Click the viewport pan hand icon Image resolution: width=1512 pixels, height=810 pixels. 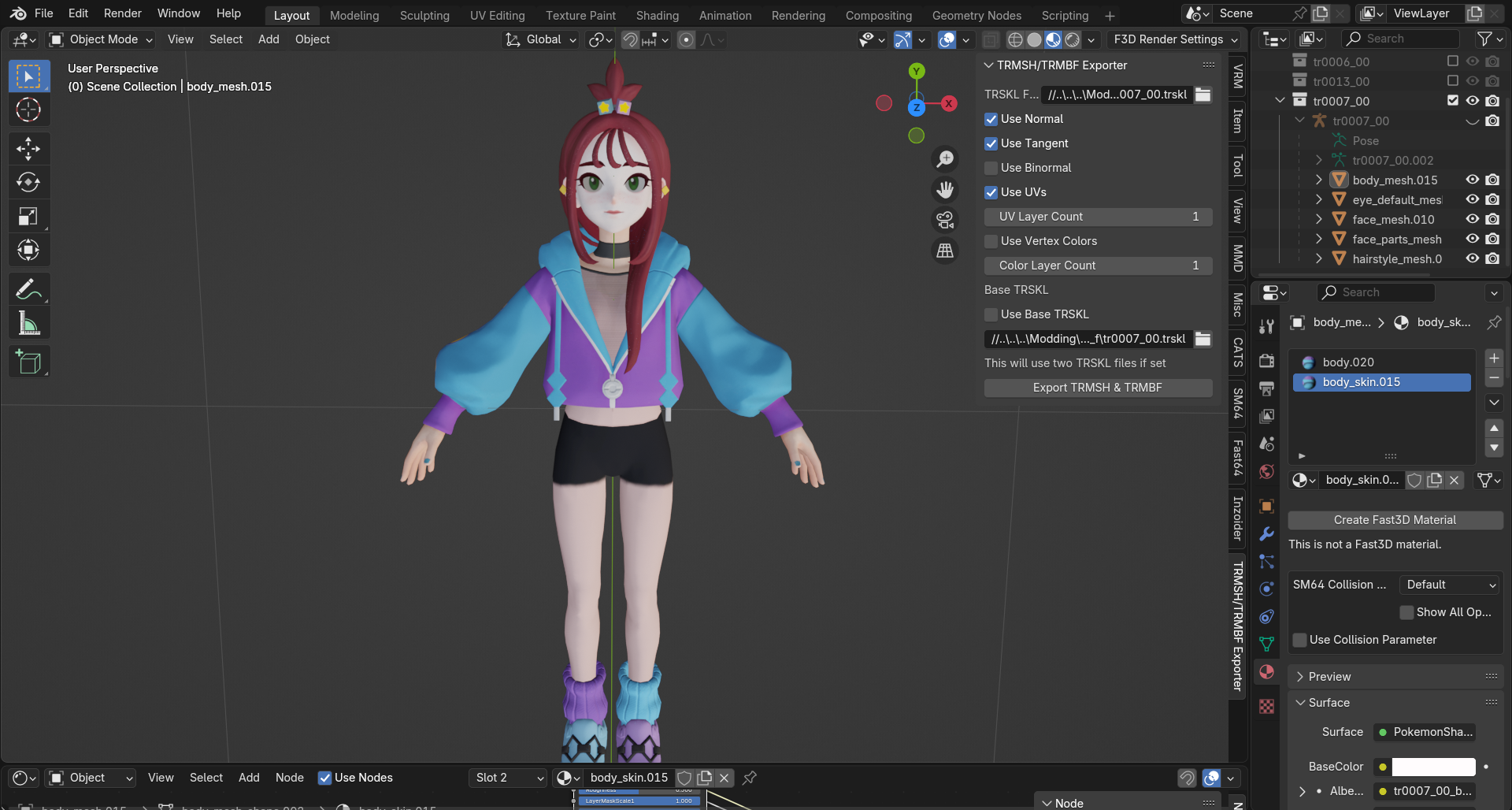pos(945,190)
